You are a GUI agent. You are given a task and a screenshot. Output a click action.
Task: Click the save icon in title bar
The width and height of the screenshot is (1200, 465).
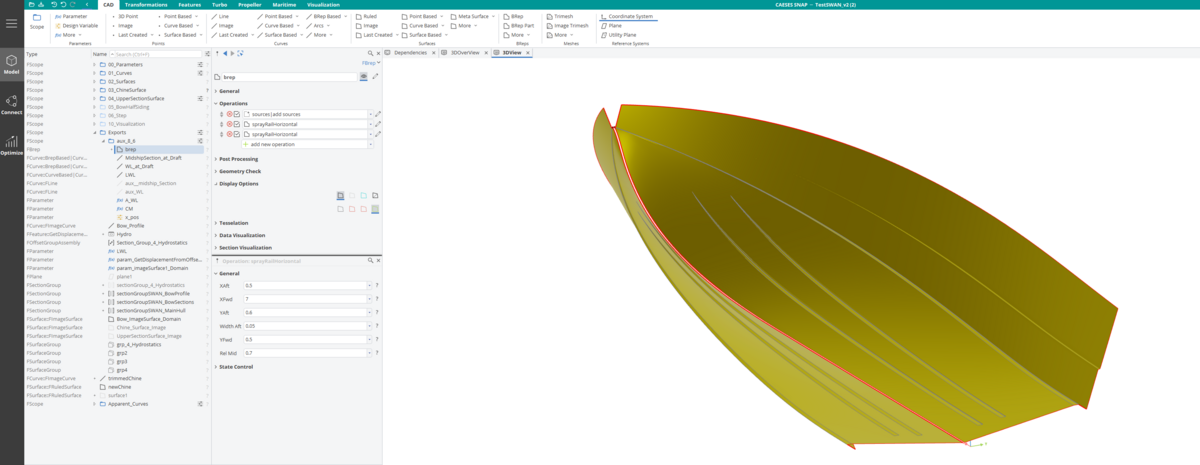[41, 4]
